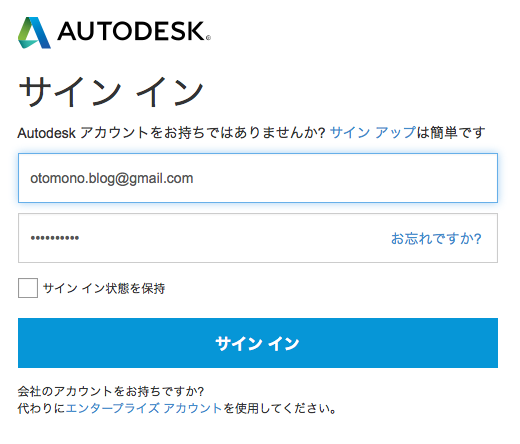Click the blue サイン イン submit button
This screenshot has width=520, height=444.
coord(258,343)
